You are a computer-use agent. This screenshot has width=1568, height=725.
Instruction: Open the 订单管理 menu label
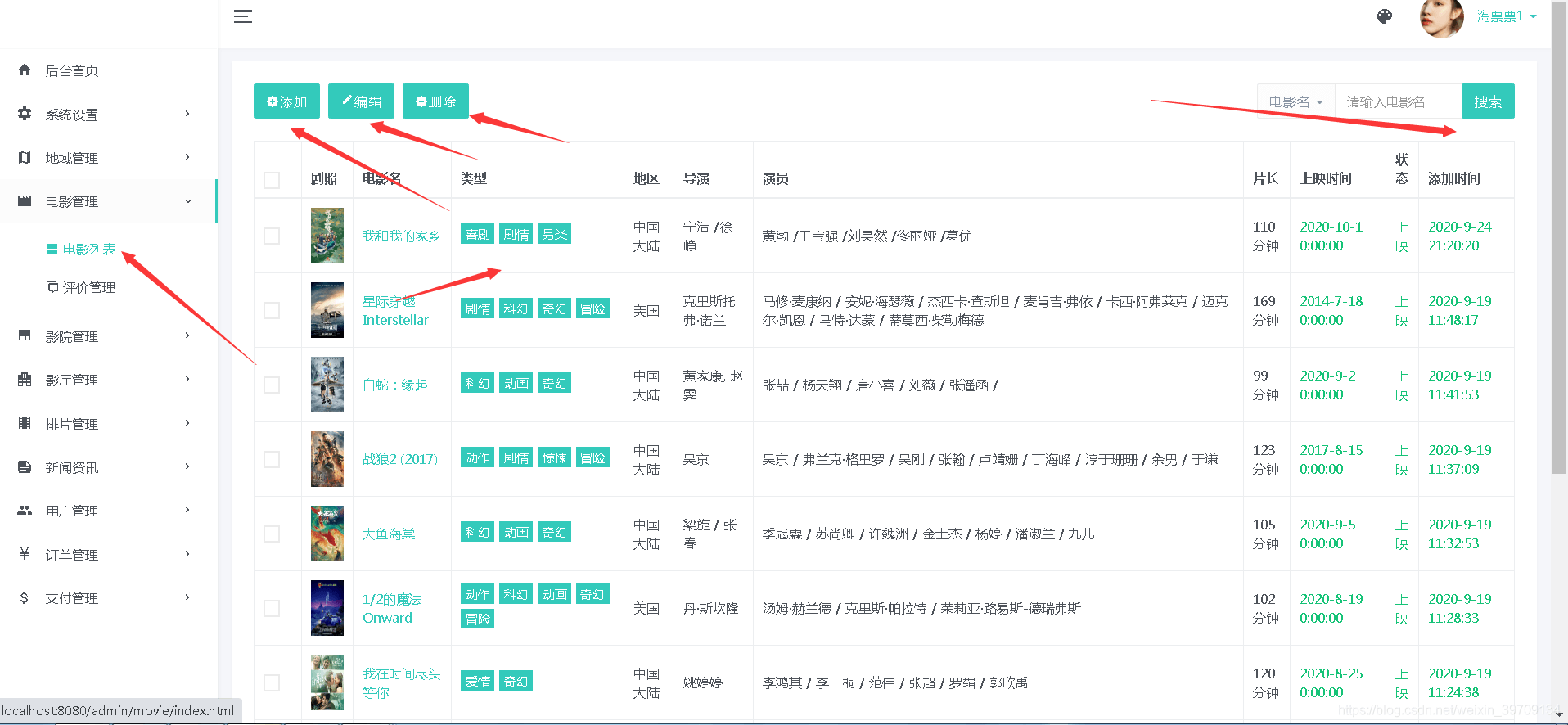72,555
